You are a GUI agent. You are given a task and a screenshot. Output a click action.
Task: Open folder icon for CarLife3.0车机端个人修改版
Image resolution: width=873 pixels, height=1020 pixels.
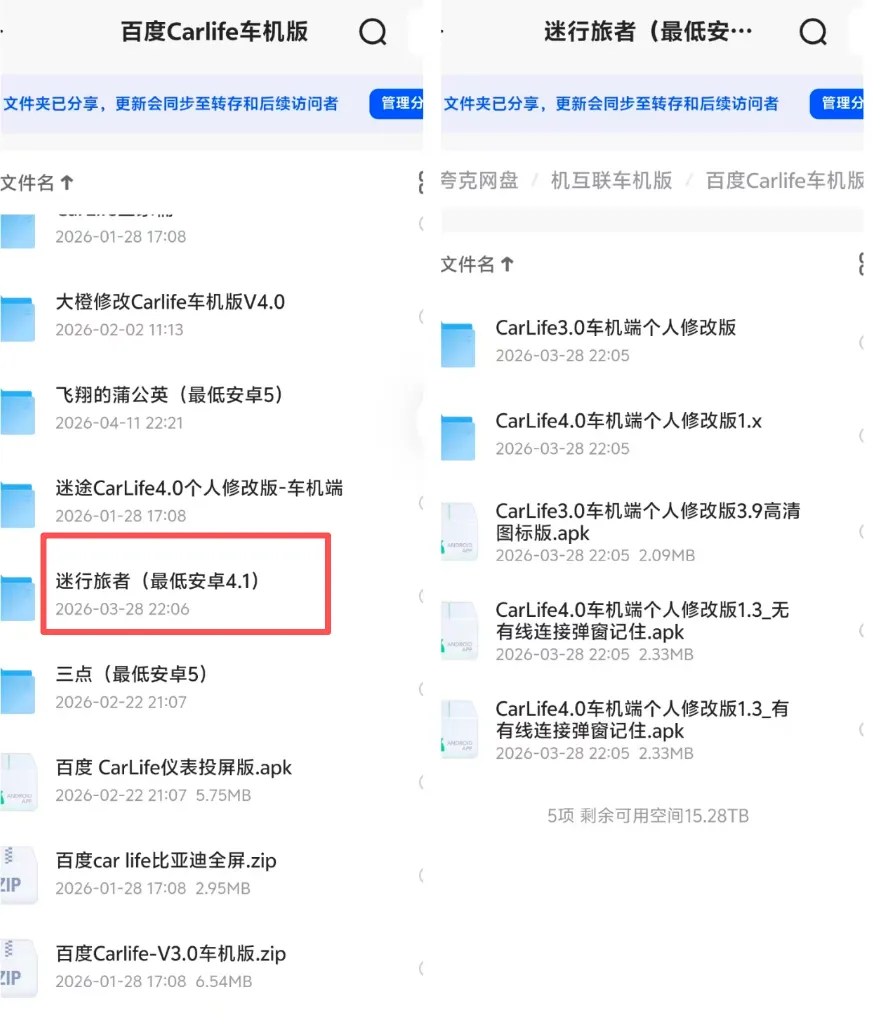pos(458,344)
